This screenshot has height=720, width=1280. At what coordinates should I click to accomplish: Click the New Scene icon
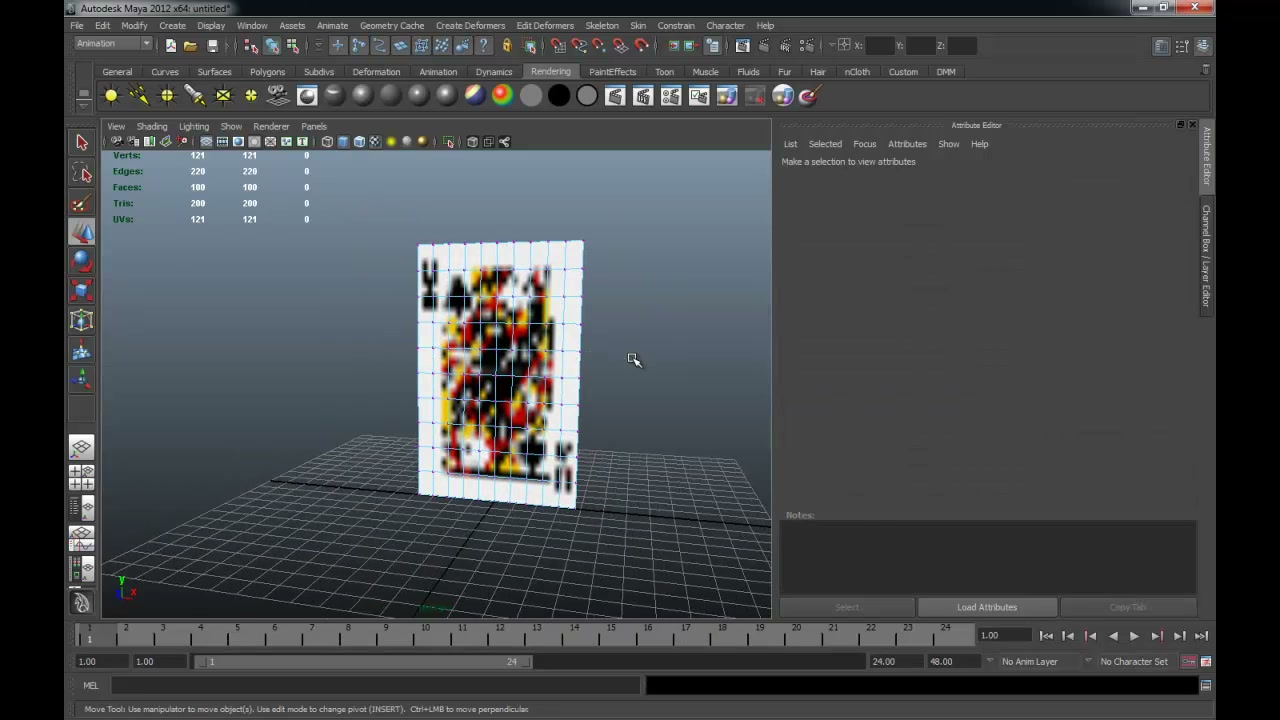170,45
